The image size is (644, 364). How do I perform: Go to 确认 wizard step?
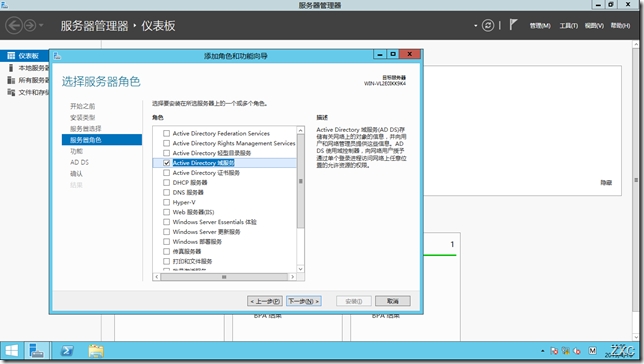(76, 173)
